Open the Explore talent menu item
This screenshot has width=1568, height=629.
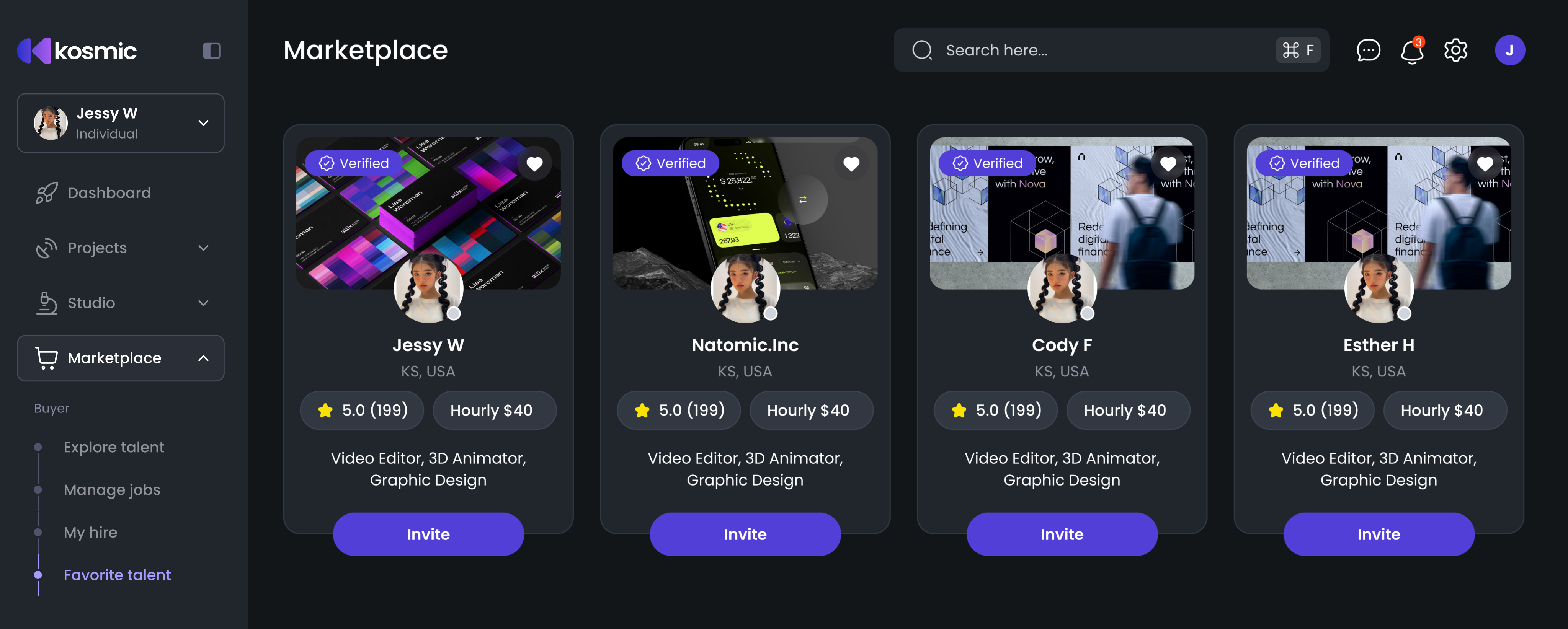(114, 447)
